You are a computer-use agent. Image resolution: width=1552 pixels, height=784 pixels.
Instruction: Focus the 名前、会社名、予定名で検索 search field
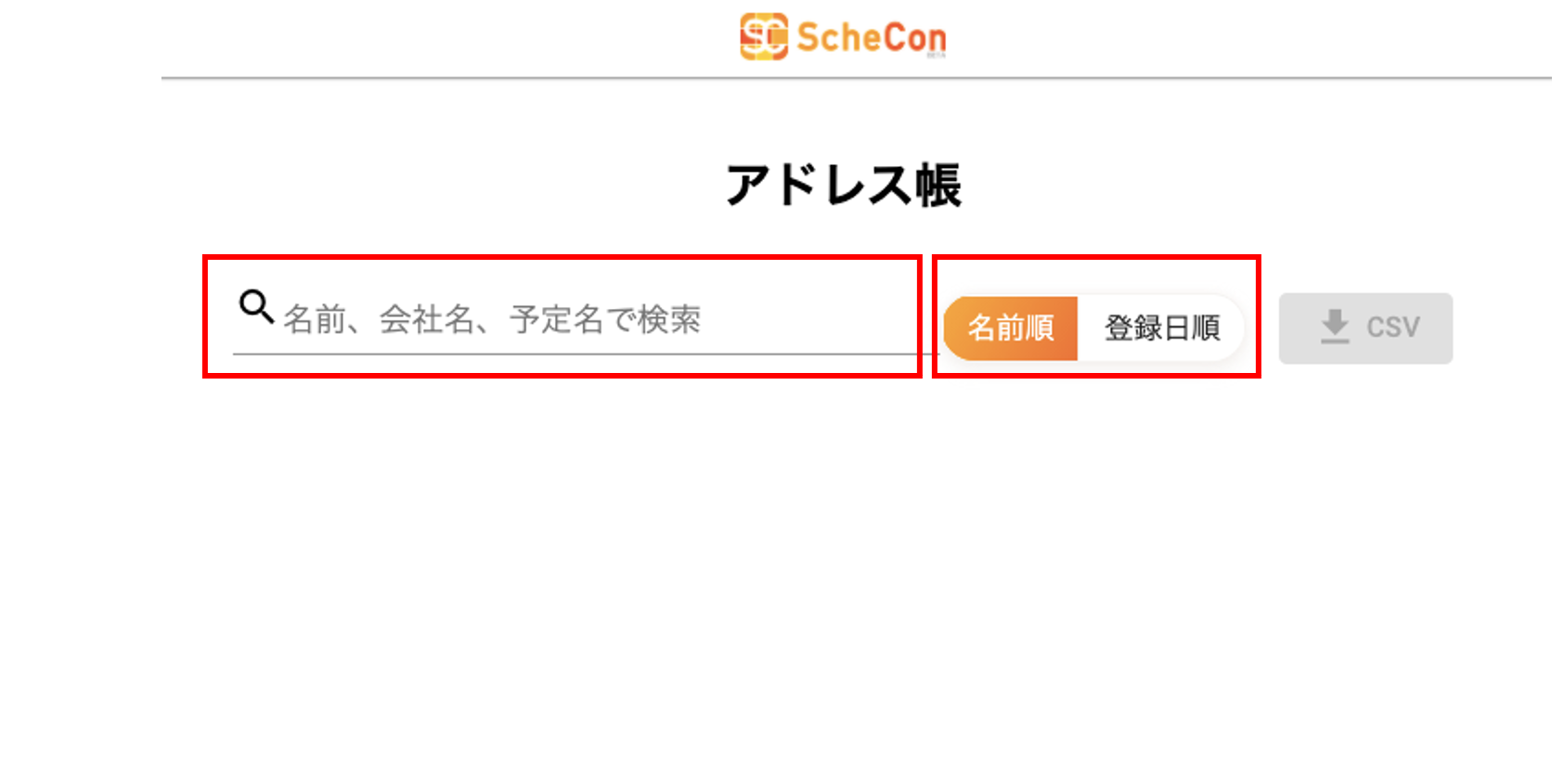coord(594,320)
